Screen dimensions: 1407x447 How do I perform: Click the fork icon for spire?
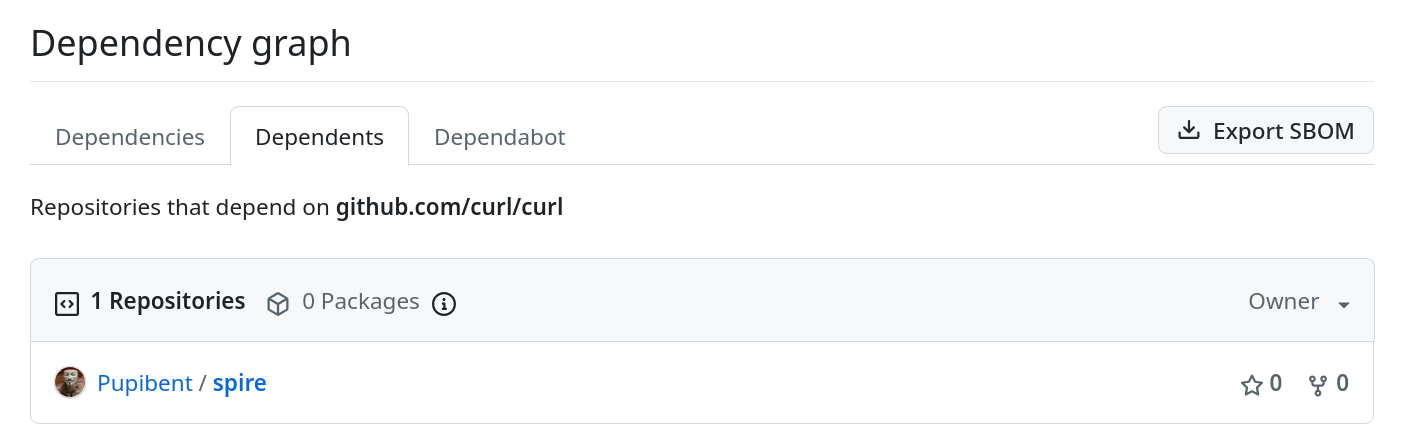tap(1318, 385)
